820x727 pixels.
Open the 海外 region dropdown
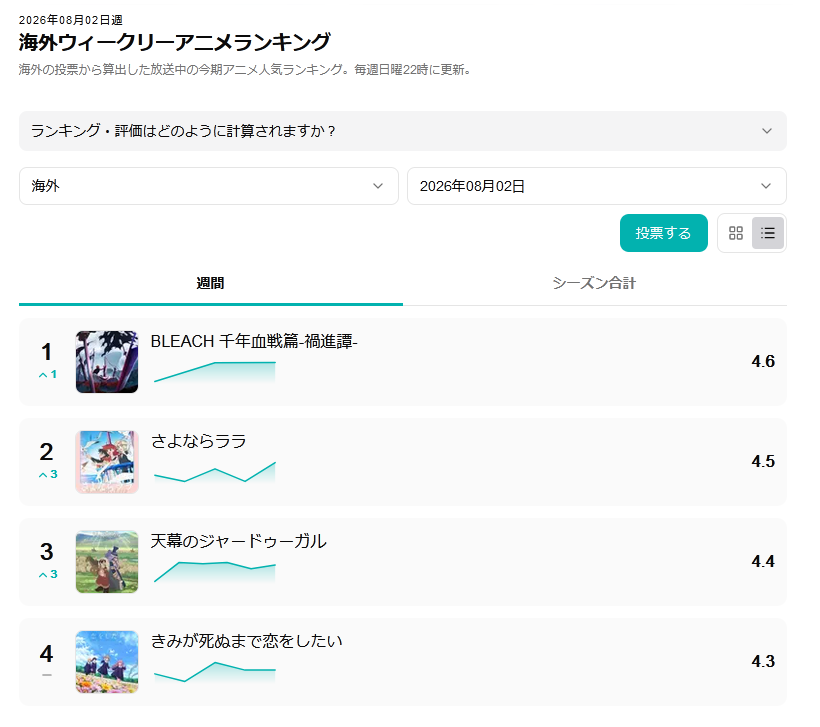point(209,186)
